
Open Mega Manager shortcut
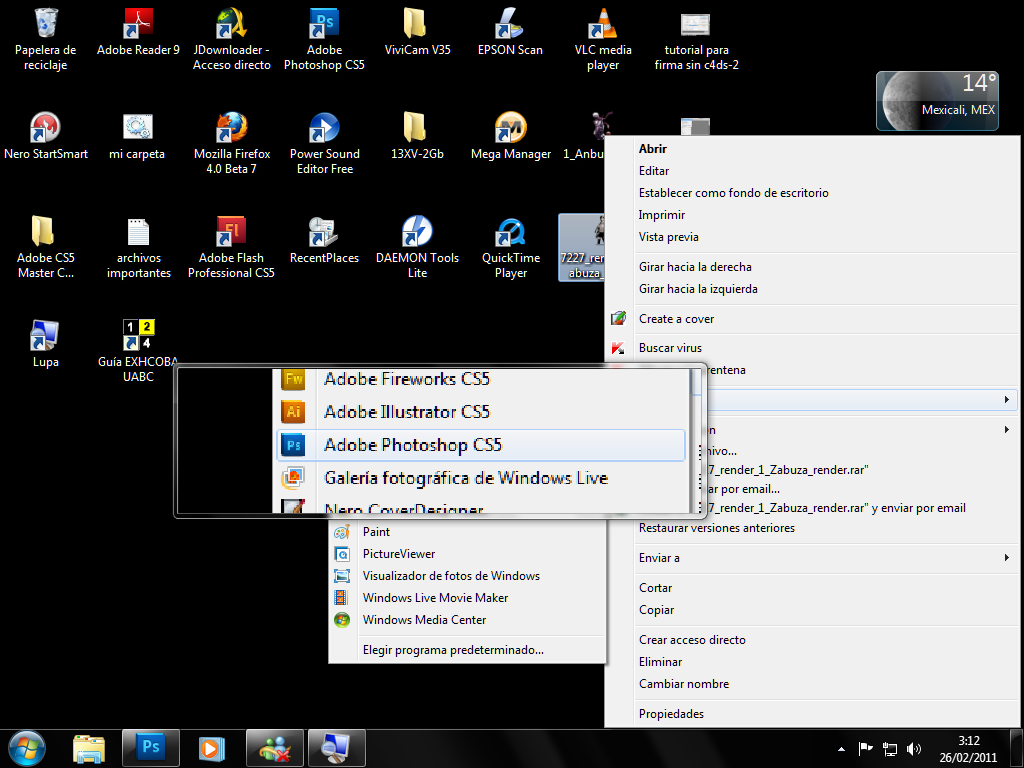tap(511, 136)
